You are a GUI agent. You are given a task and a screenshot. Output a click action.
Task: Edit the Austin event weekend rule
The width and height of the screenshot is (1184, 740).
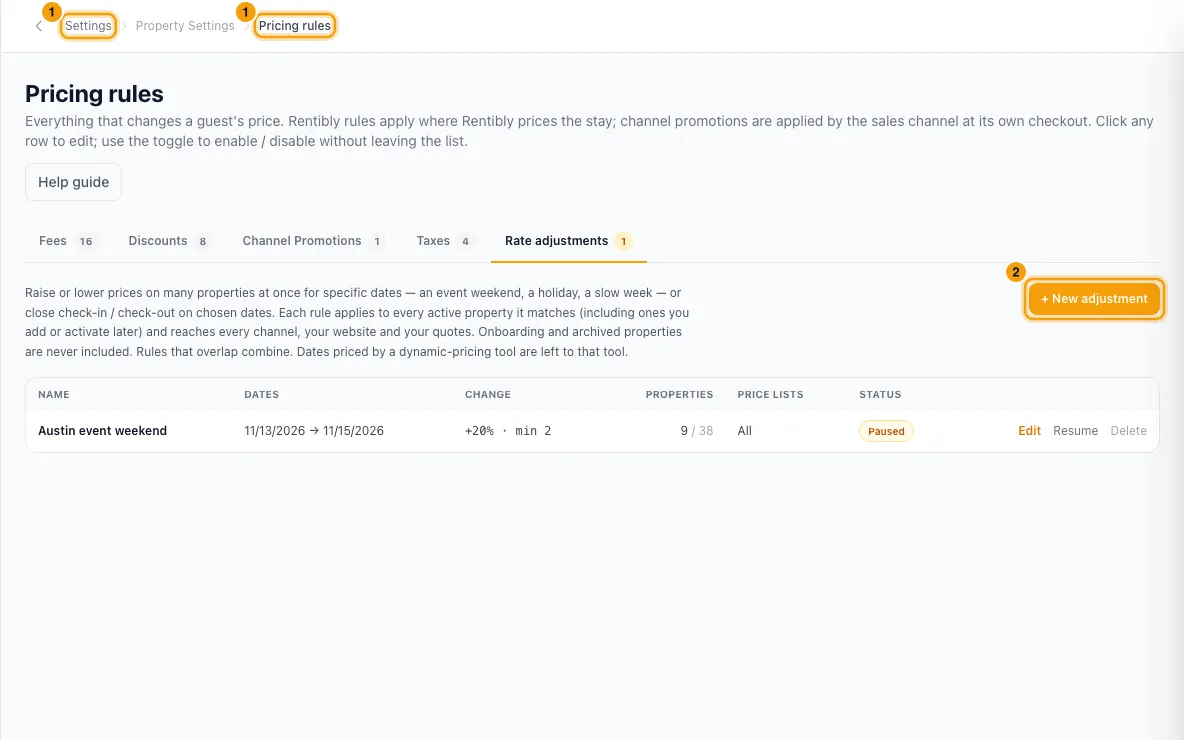pyautogui.click(x=1029, y=431)
